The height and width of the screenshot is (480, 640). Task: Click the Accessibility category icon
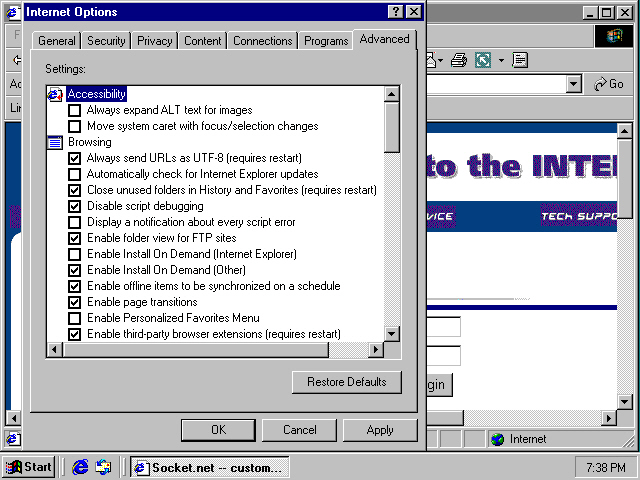(x=55, y=94)
